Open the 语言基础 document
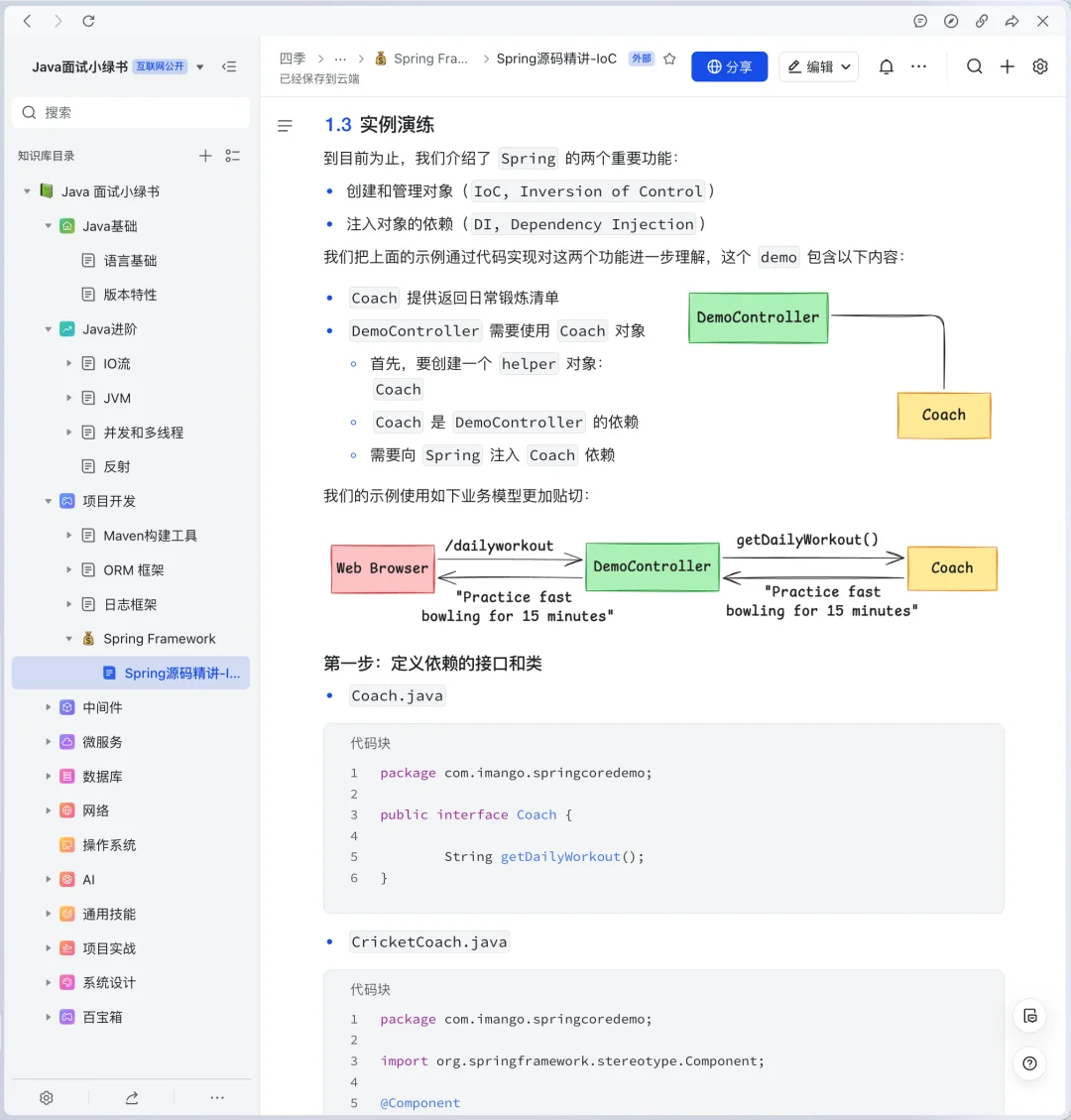 [131, 261]
